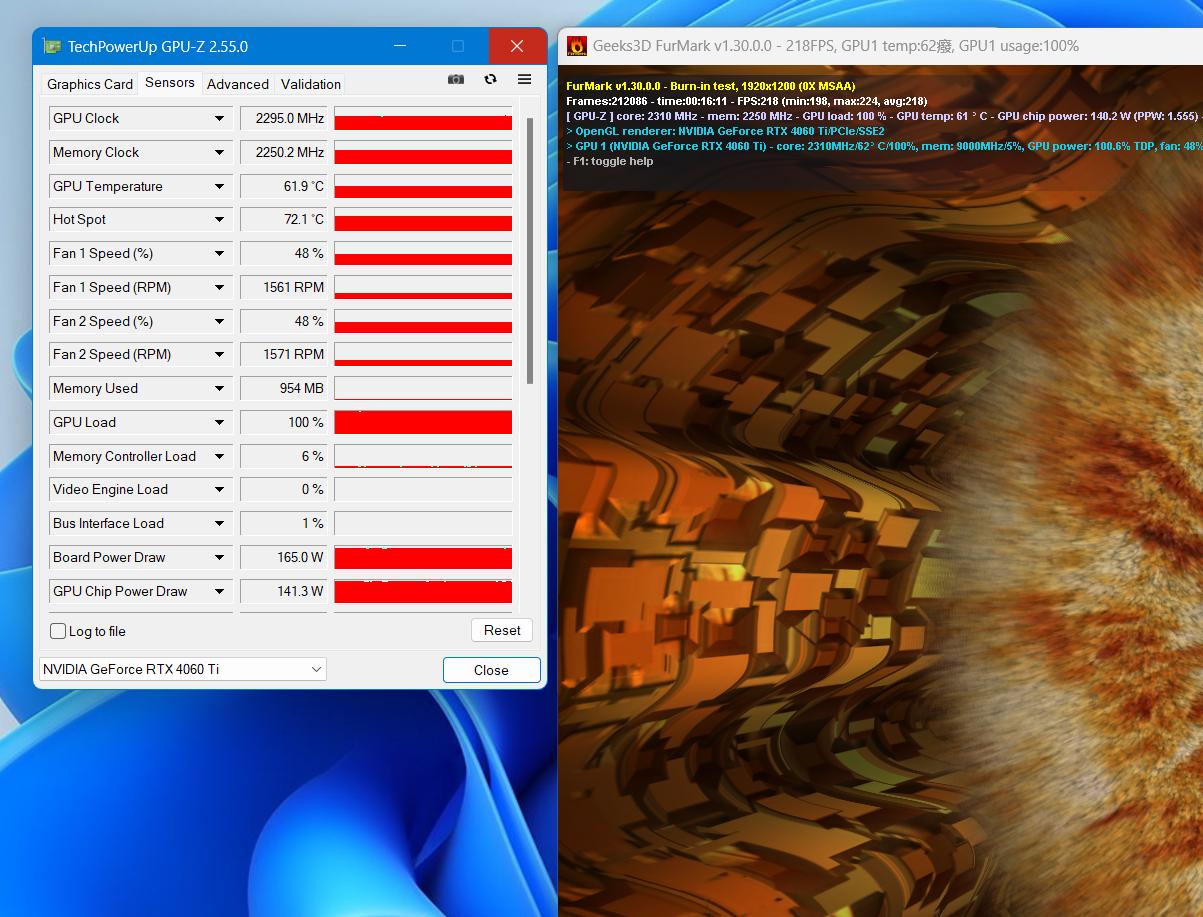Click the FurMark Frames and FPS stats line
Viewport: 1203px width, 917px height.
click(746, 101)
